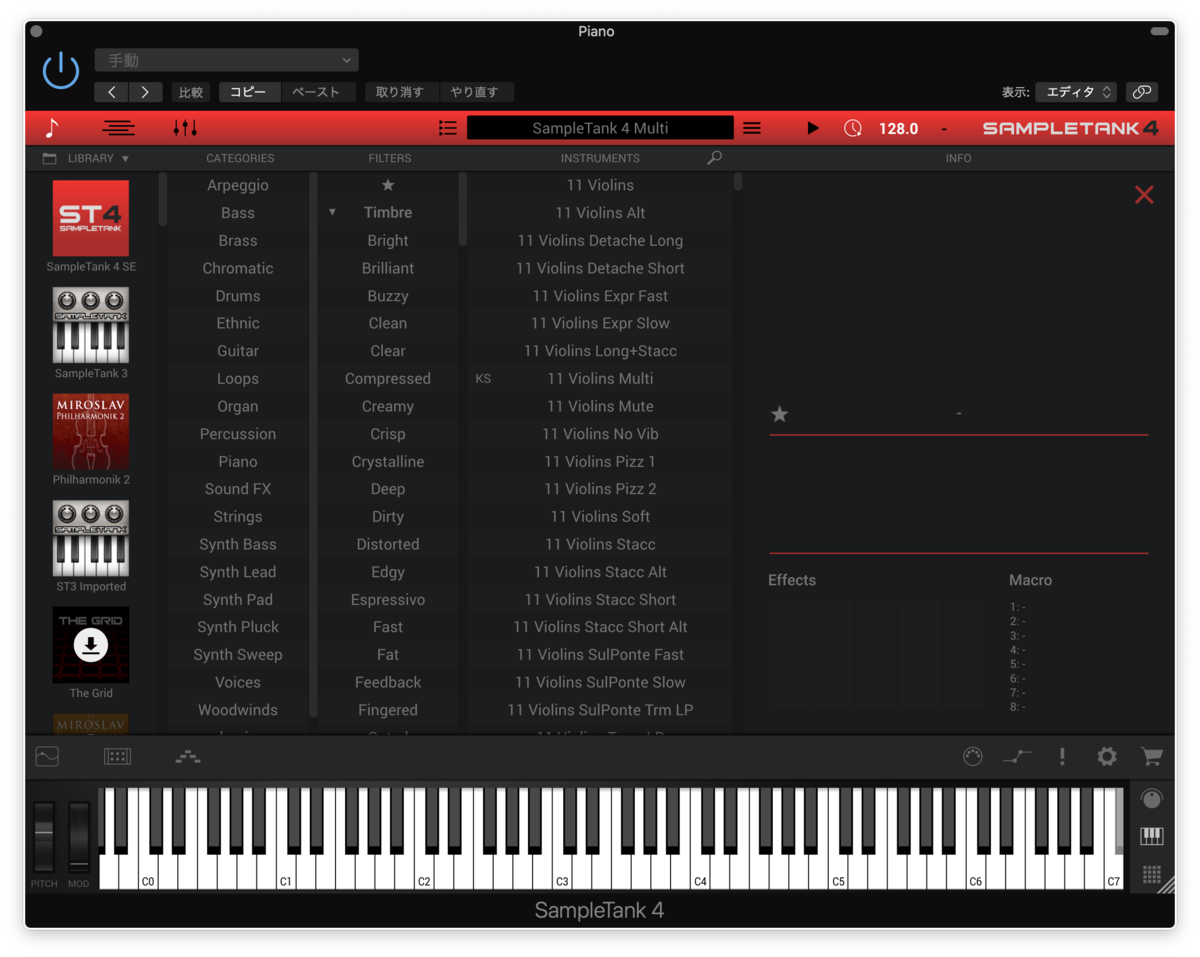Select the SampleTank 3 library thumbnail
The image size is (1200, 957).
[91, 325]
